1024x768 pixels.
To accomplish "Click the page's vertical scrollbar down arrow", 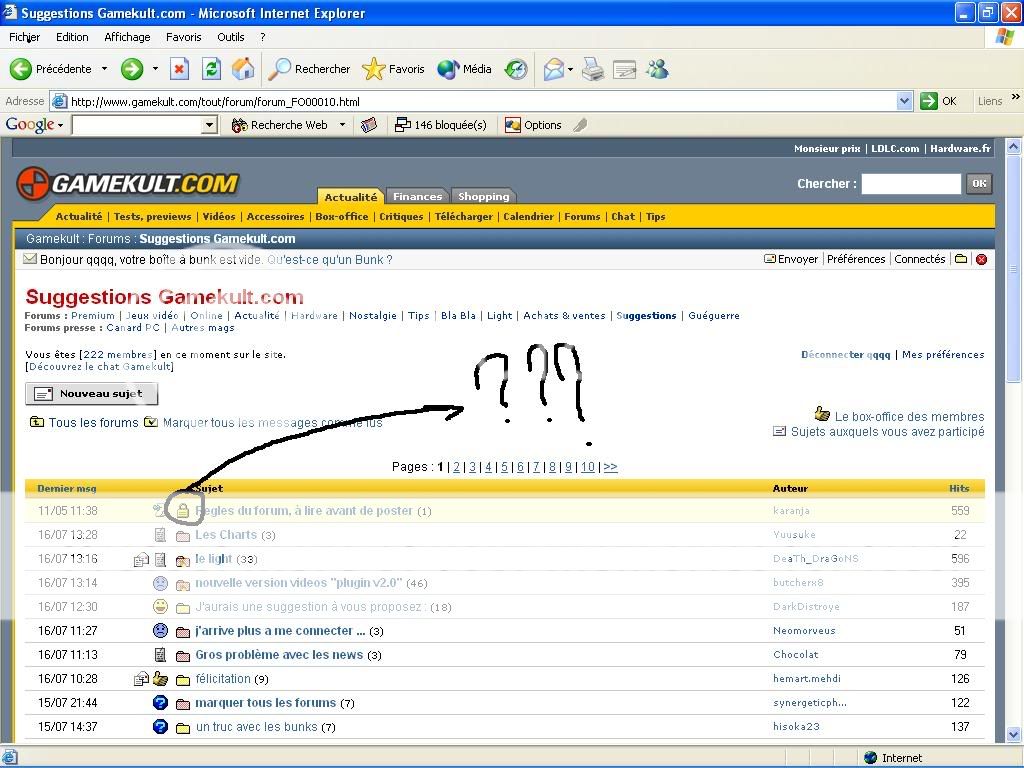I will pos(1014,735).
